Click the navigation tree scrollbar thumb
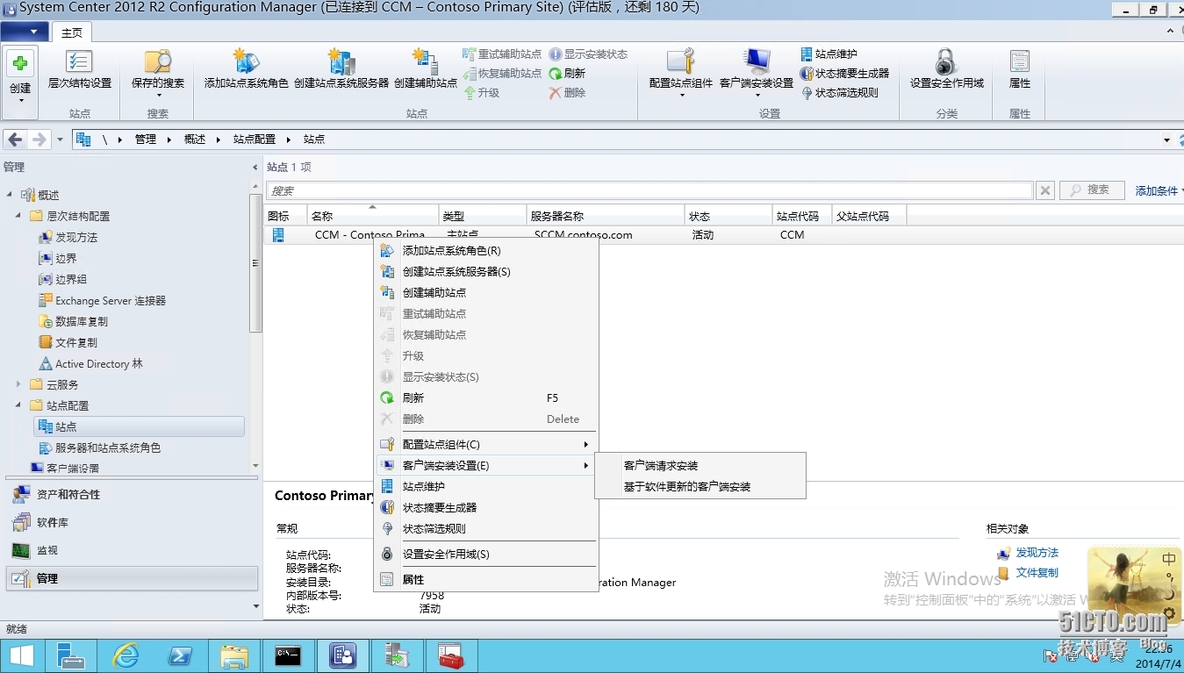This screenshot has height=673, width=1184. [x=255, y=263]
